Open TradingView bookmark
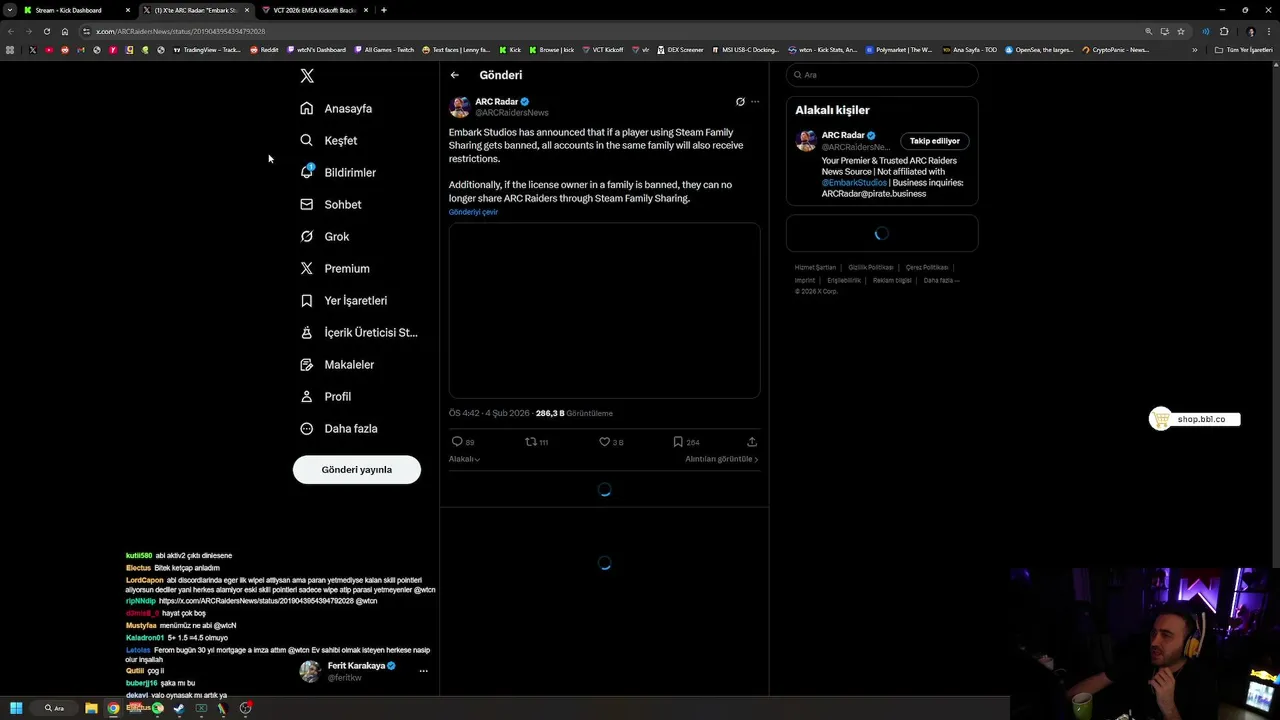 (x=207, y=50)
